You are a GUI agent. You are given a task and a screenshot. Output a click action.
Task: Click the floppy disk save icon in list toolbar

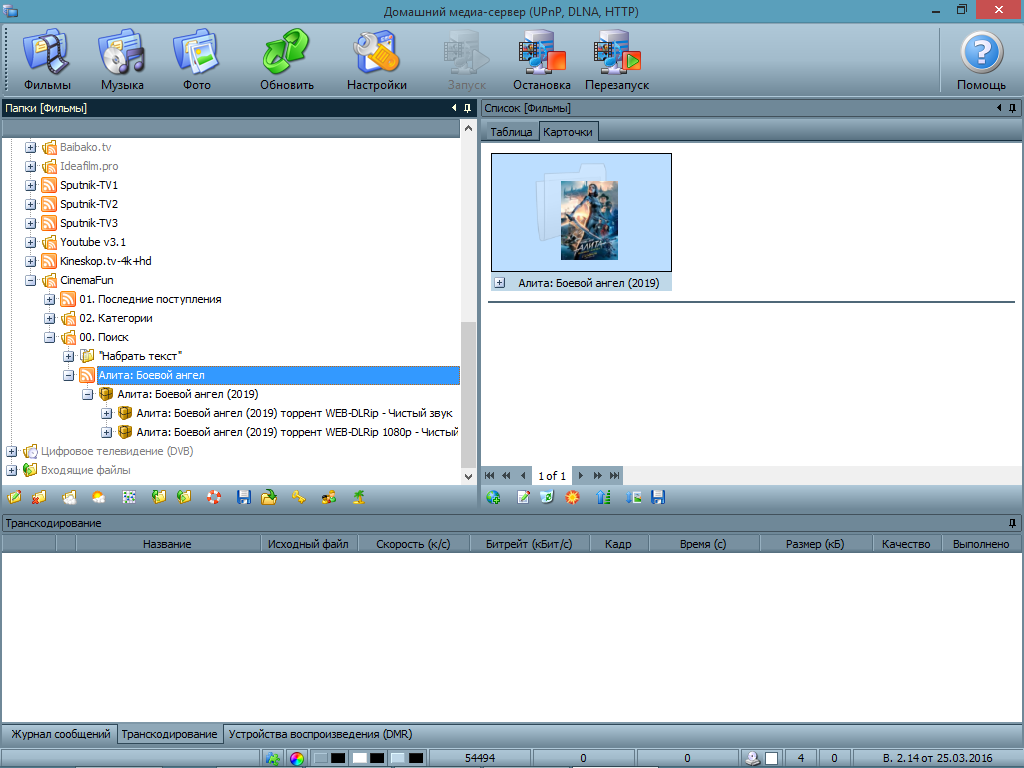(x=658, y=497)
